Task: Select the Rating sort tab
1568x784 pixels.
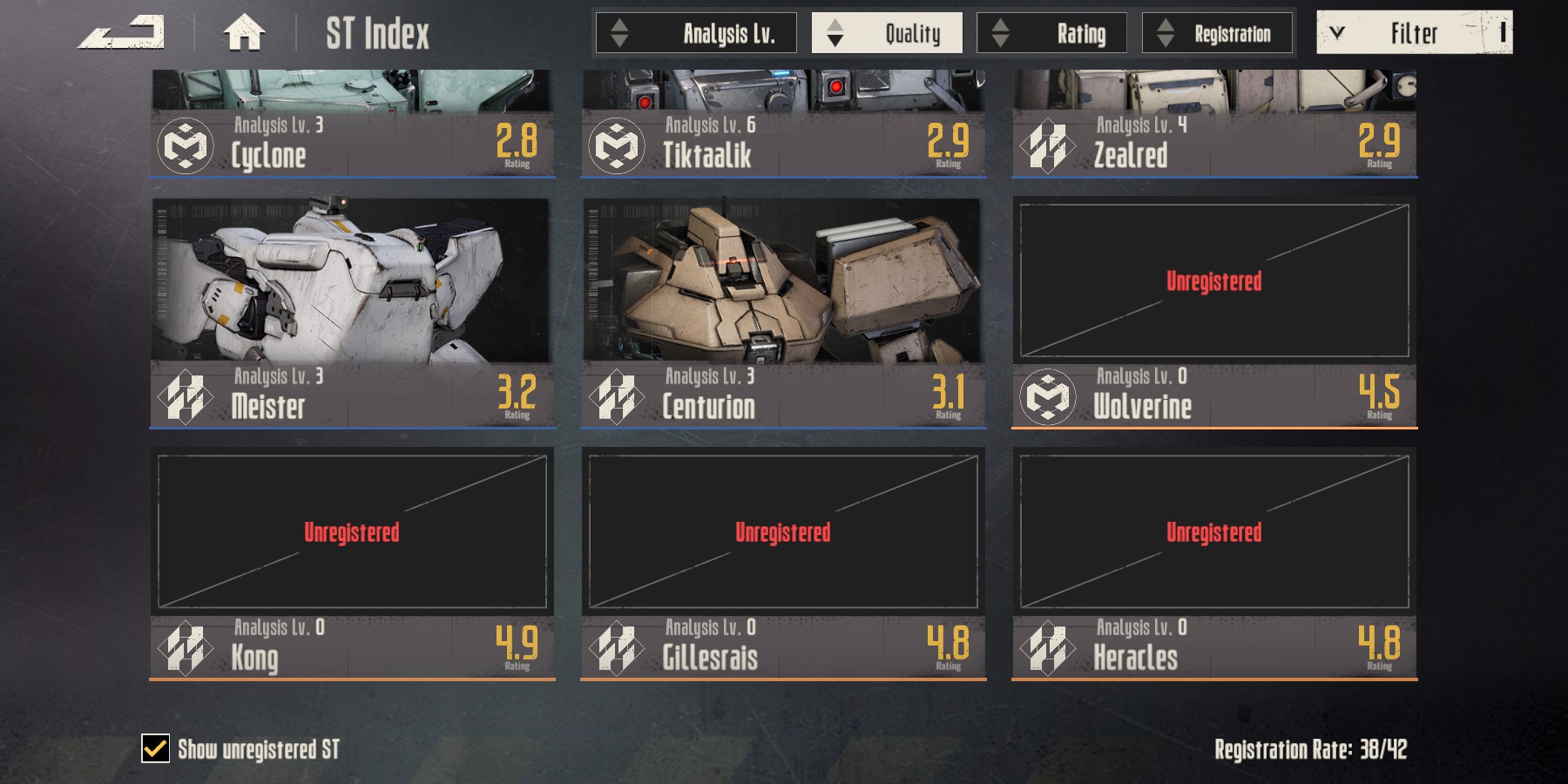Action: coord(1051,32)
